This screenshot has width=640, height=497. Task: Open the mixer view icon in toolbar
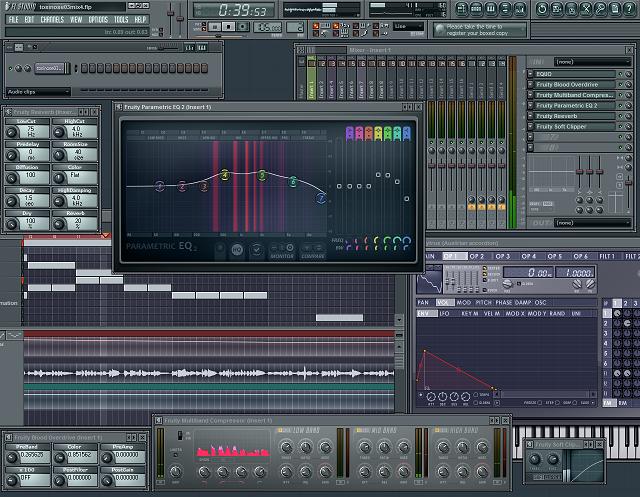click(520, 9)
